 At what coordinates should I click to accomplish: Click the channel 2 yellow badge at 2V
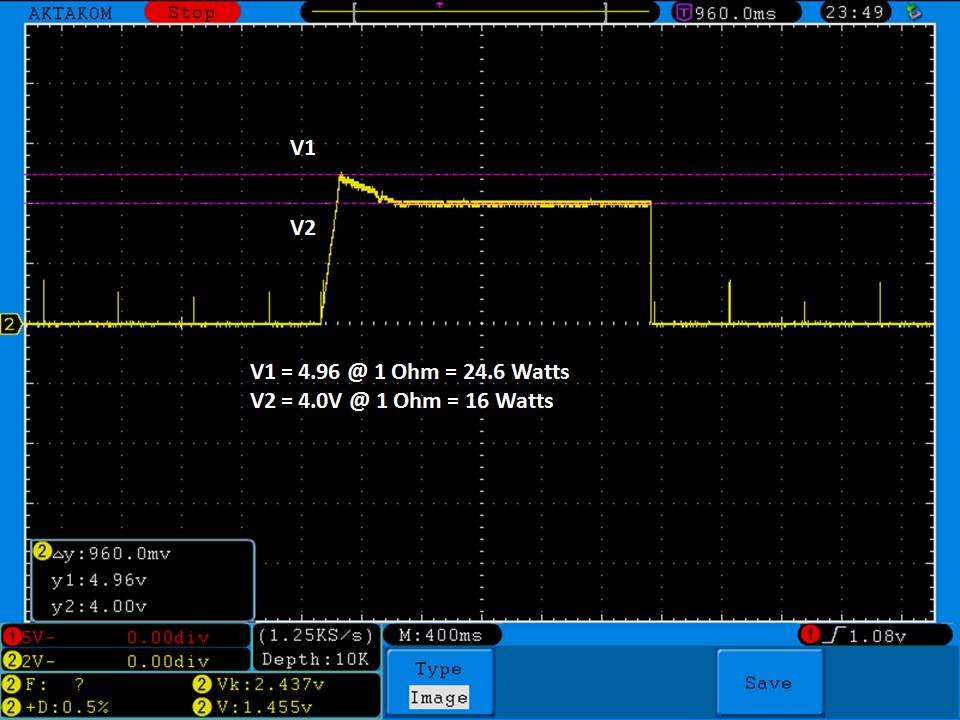11,661
